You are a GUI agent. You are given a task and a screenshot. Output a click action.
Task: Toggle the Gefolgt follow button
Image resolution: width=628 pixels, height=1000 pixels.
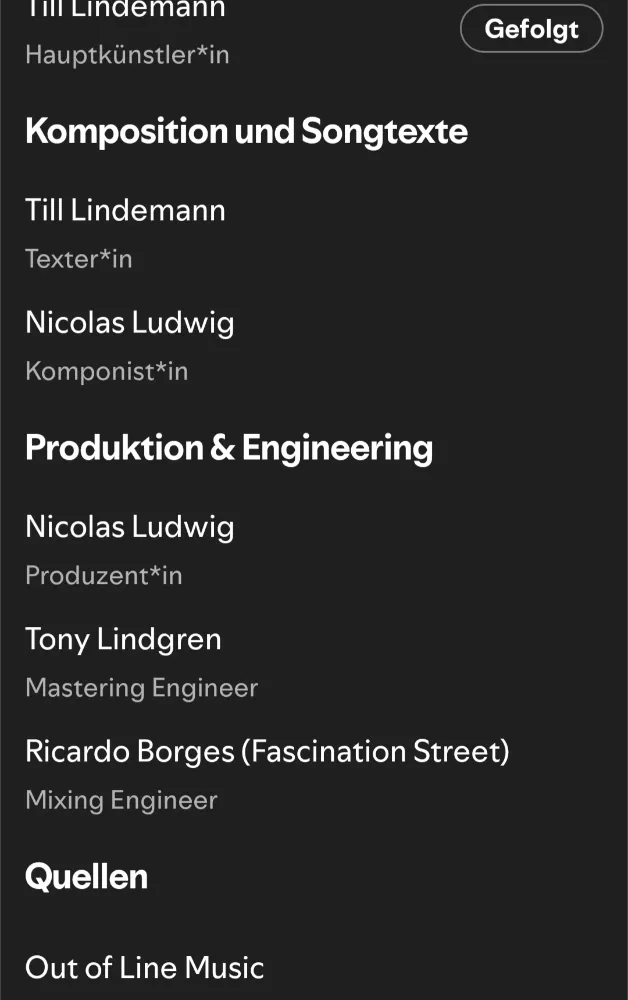[x=531, y=29]
